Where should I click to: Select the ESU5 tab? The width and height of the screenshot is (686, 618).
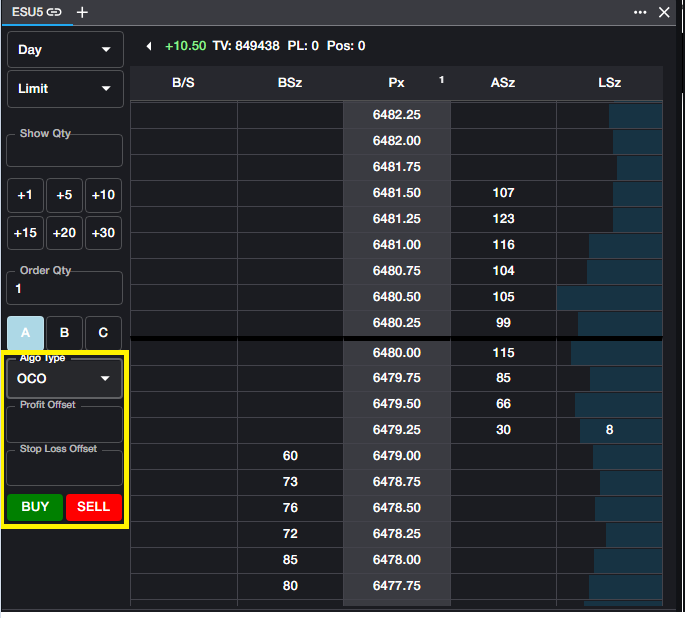(27, 12)
